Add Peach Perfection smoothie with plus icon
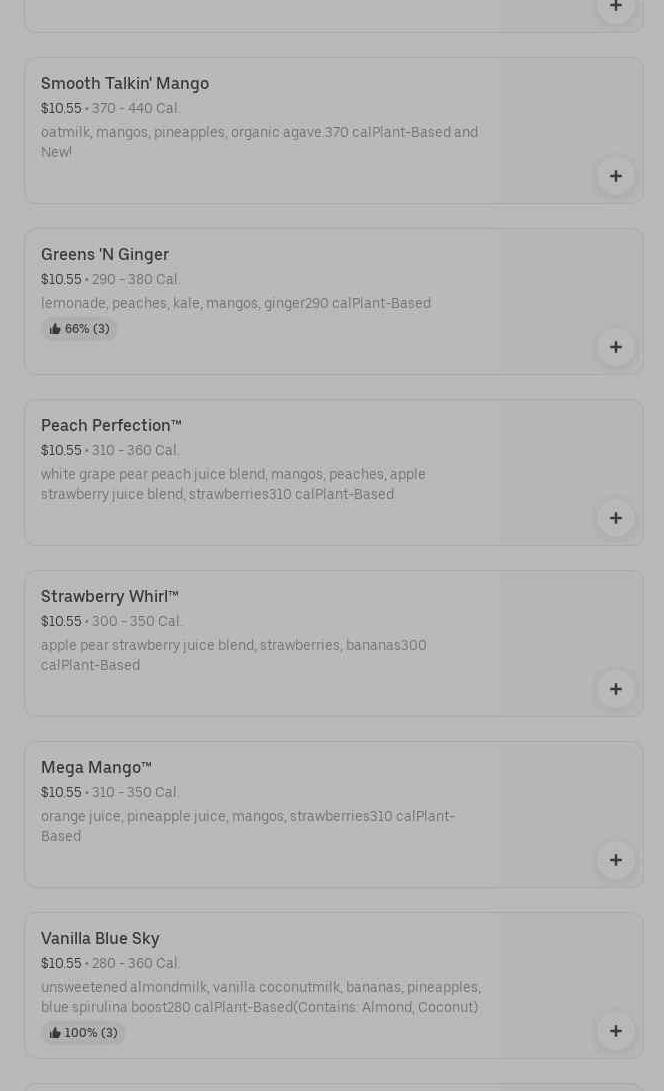The width and height of the screenshot is (664, 1091). [615, 518]
